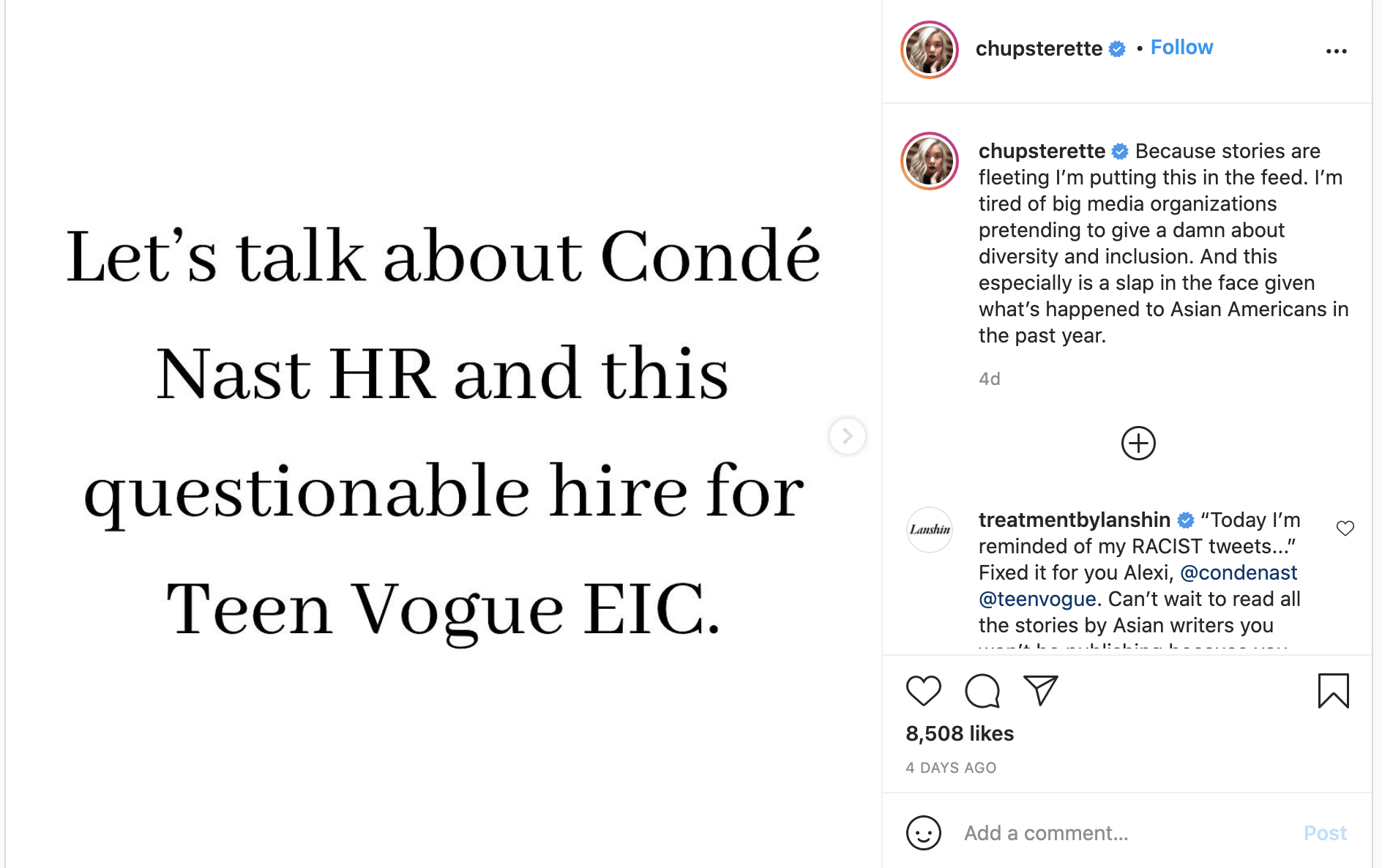Viewport: 1382px width, 868px height.
Task: Load more comments with plus circle
Action: coord(1138,443)
